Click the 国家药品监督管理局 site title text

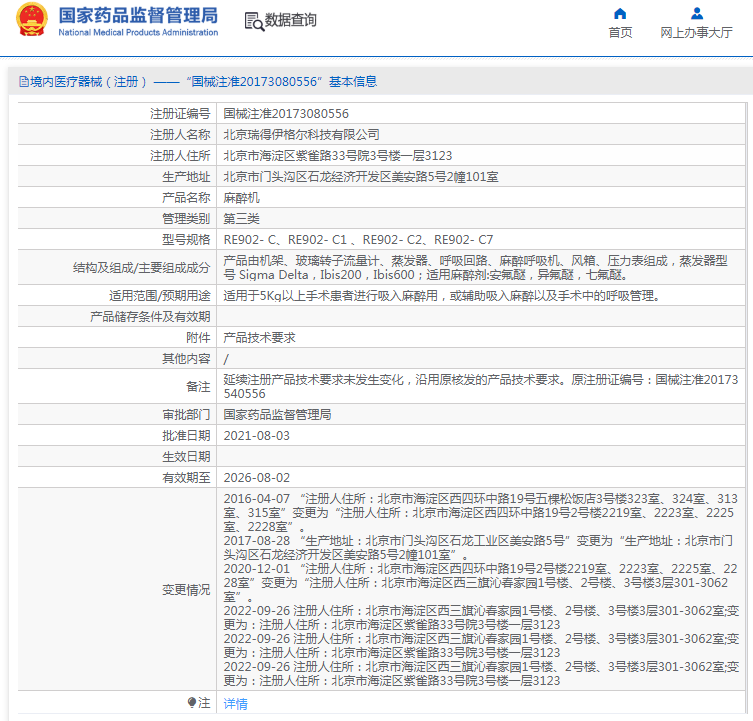pyautogui.click(x=138, y=15)
